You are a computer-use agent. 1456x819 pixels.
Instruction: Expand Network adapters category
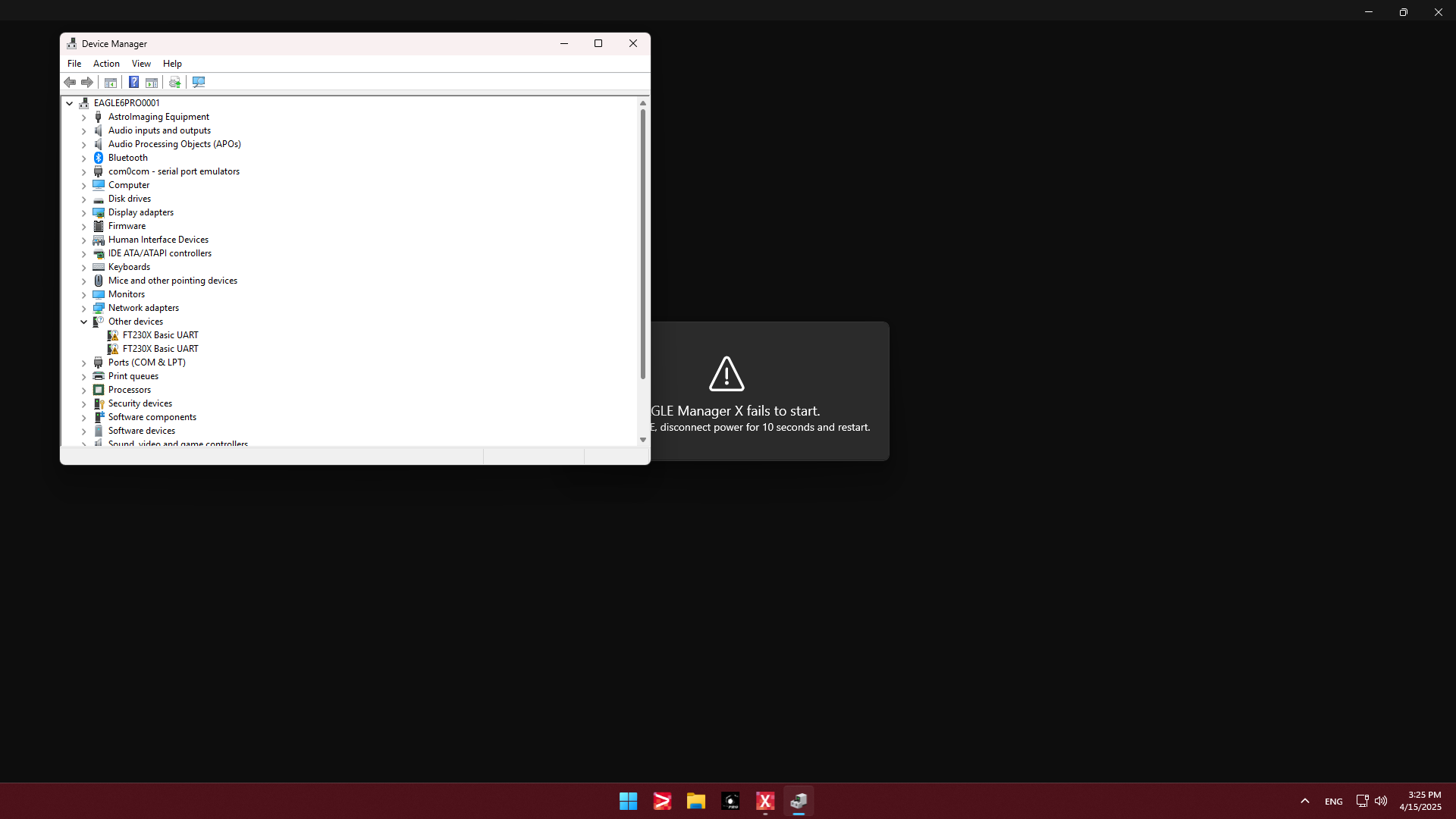84,309
